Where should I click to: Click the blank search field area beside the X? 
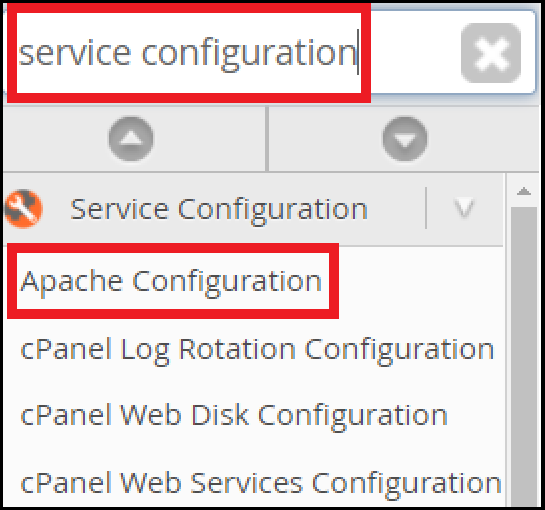pyautogui.click(x=414, y=52)
